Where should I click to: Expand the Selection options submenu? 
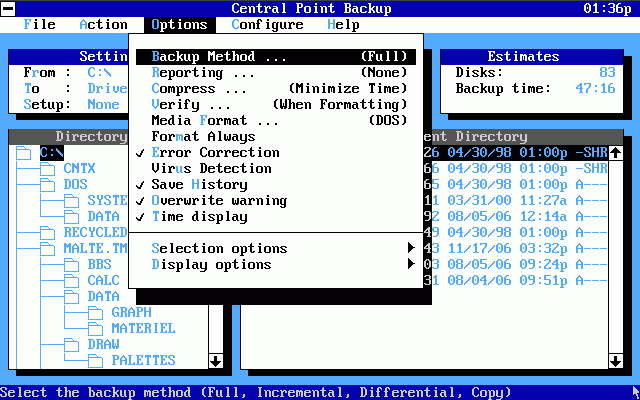click(x=276, y=249)
